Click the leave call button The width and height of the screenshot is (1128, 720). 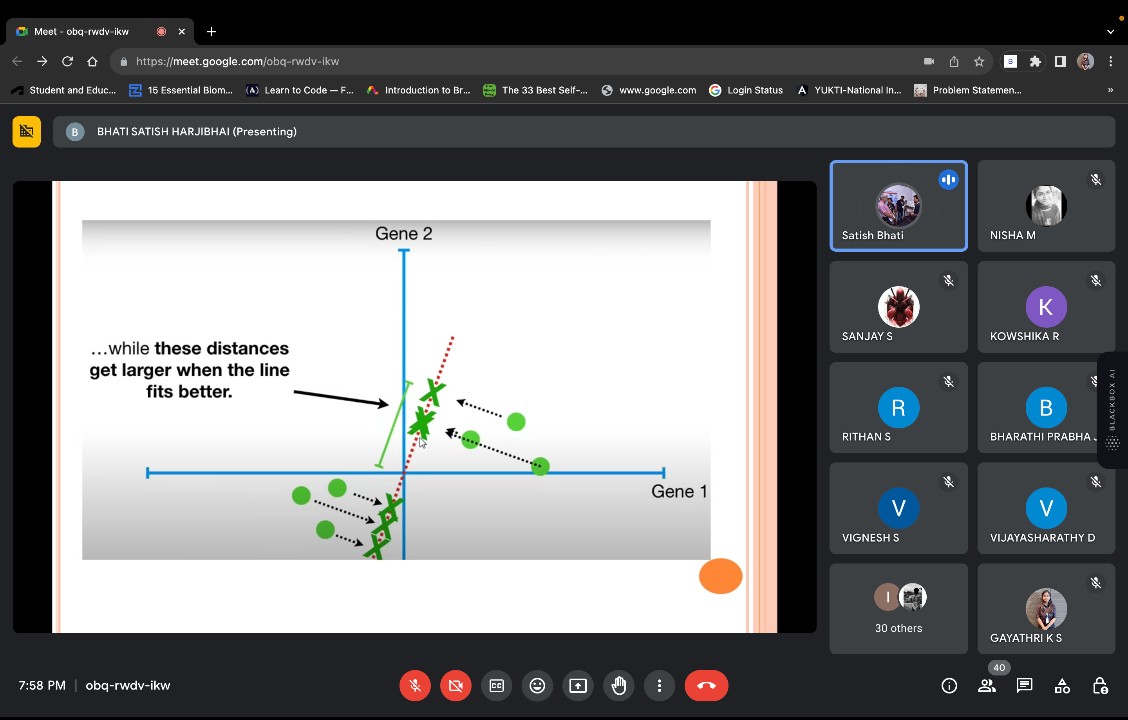[706, 686]
